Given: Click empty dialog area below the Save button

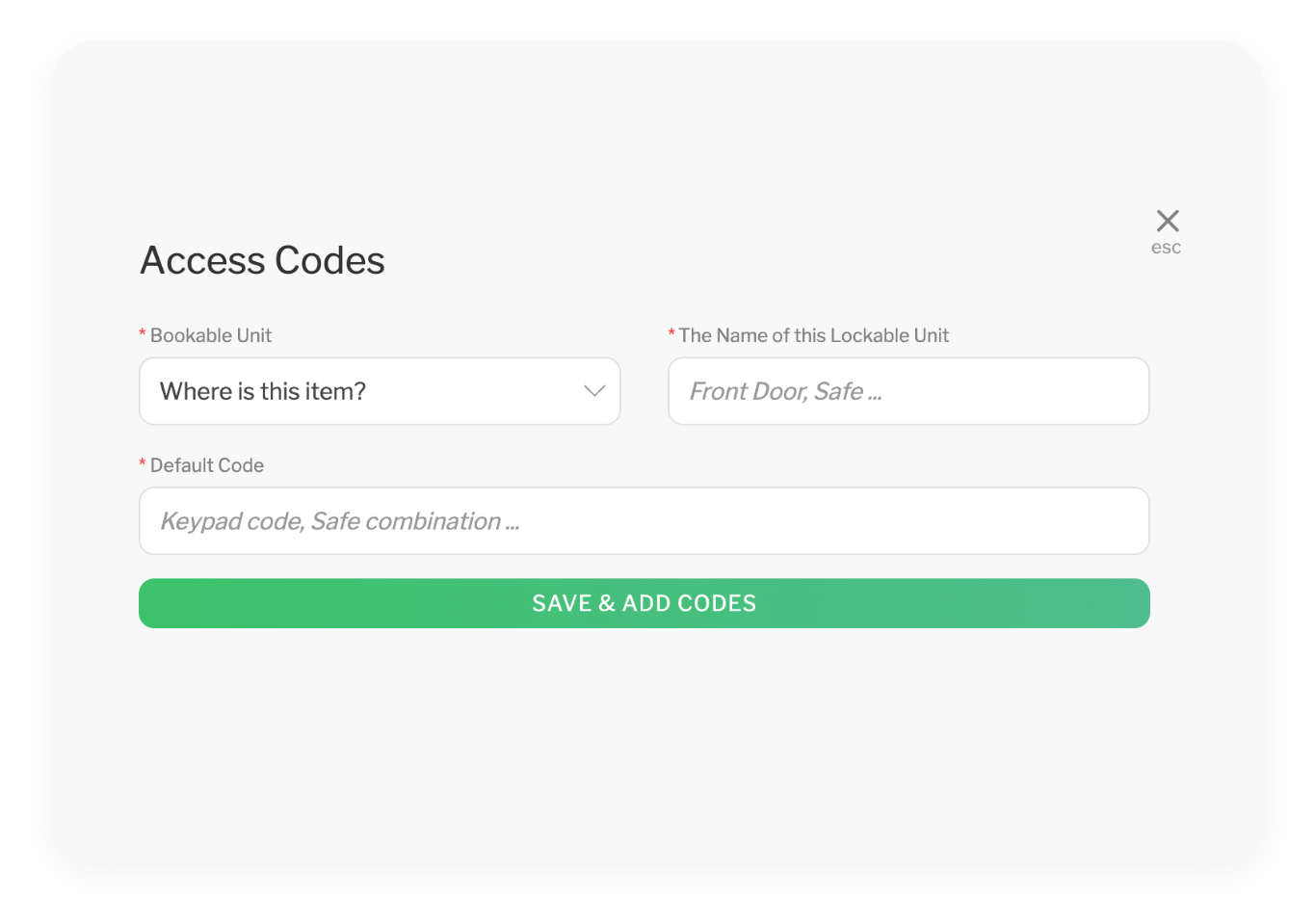Looking at the screenshot, I should (644, 742).
